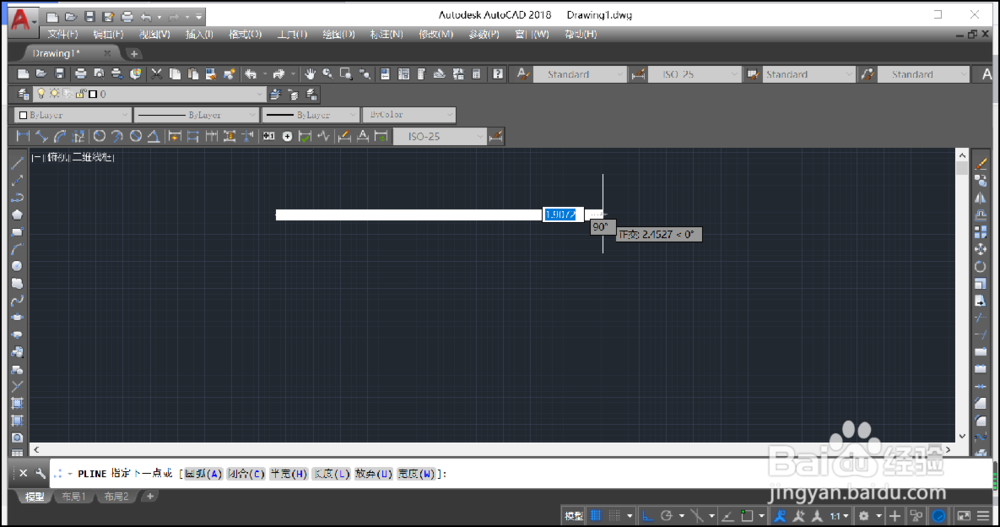Choose the 闭合(C) close command option
Screen dimensions: 1000x527
(246, 473)
